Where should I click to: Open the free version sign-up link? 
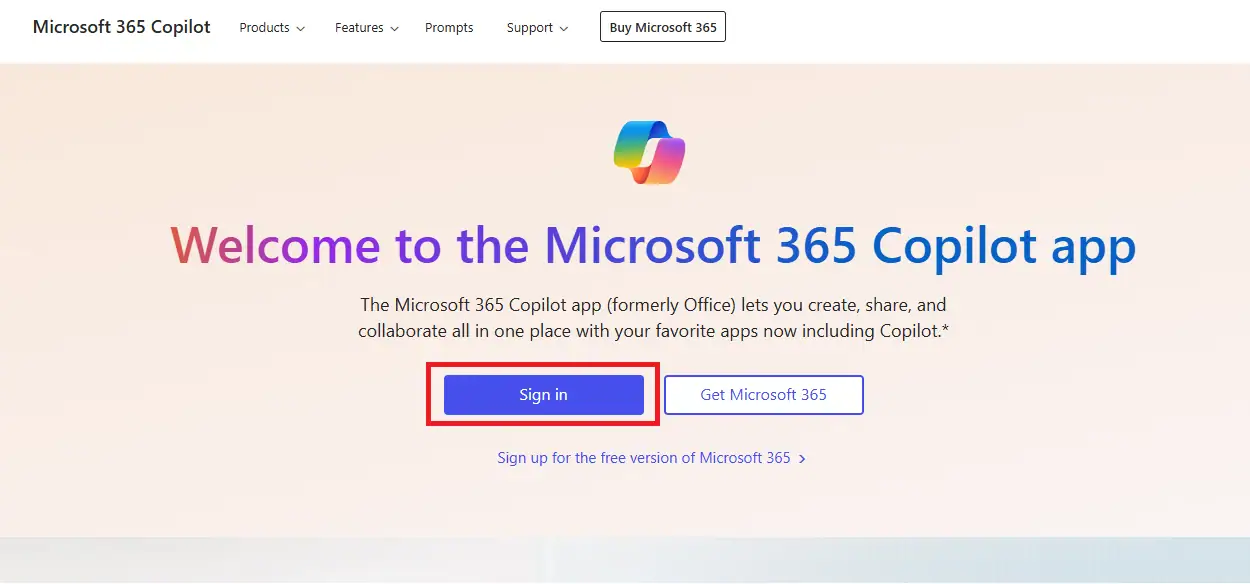click(643, 458)
